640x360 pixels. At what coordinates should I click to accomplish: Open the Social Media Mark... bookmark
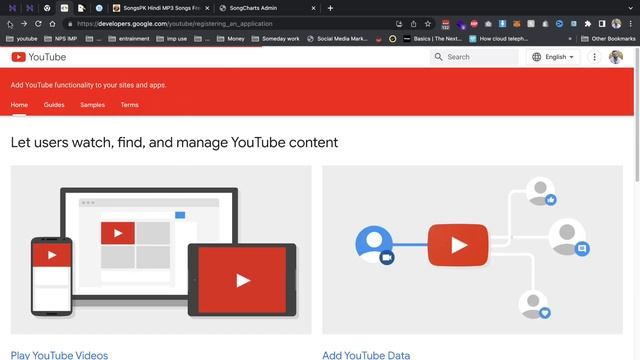338,39
